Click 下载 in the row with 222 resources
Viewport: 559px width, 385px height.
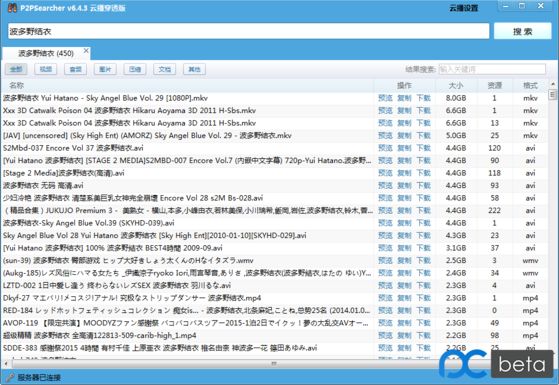click(x=424, y=210)
